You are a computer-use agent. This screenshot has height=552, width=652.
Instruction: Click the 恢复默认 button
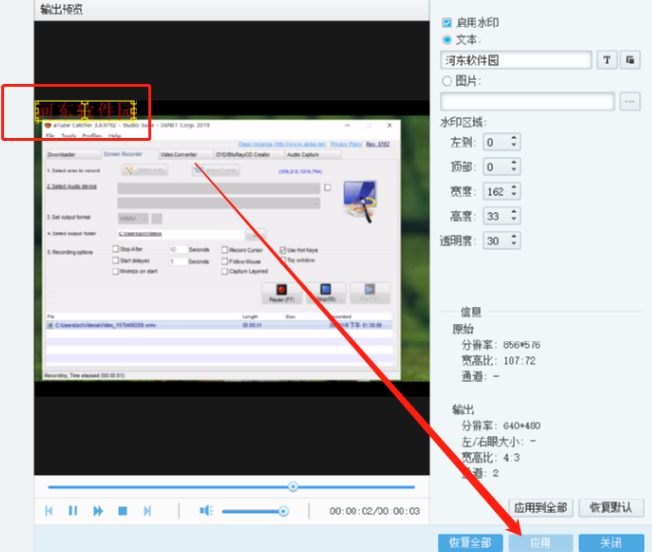pyautogui.click(x=611, y=508)
